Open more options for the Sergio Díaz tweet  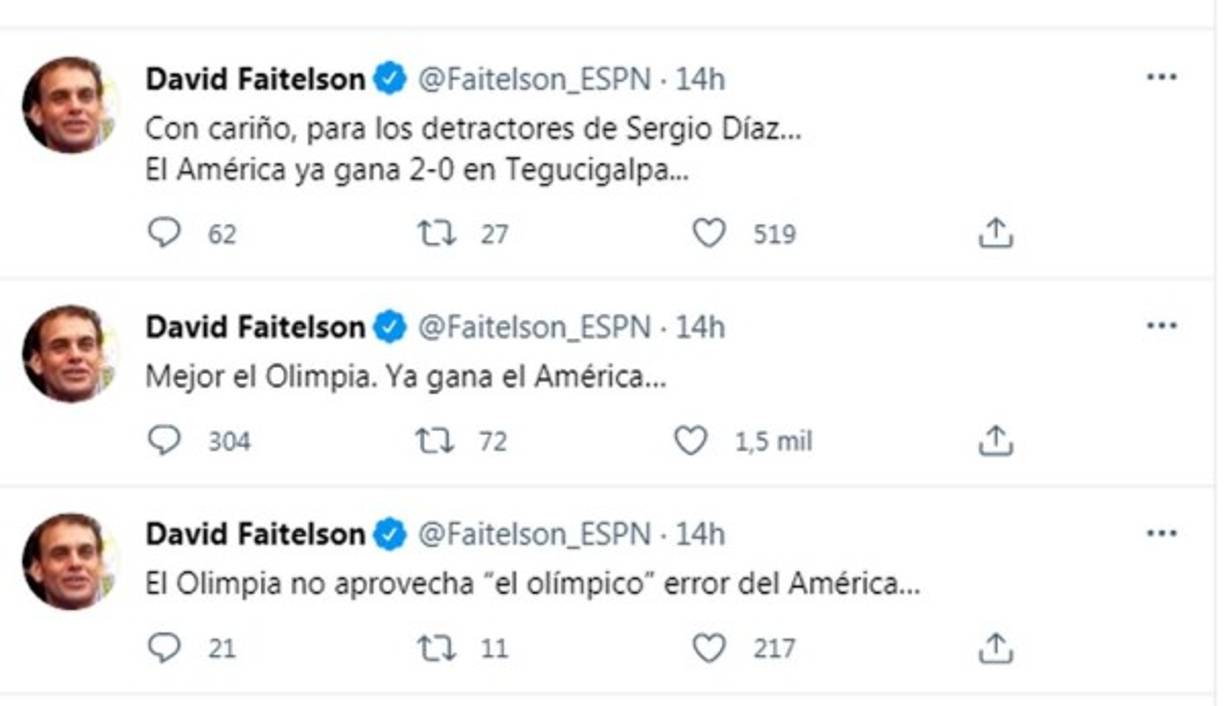(x=1161, y=77)
